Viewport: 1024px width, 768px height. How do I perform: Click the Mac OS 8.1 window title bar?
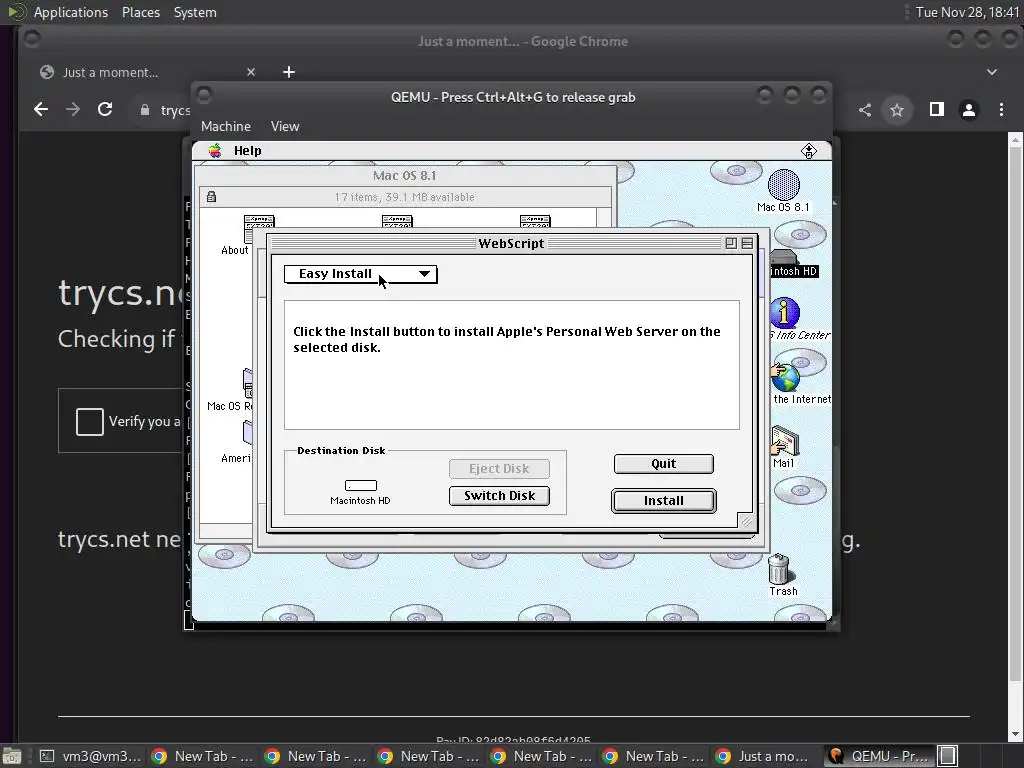point(405,176)
